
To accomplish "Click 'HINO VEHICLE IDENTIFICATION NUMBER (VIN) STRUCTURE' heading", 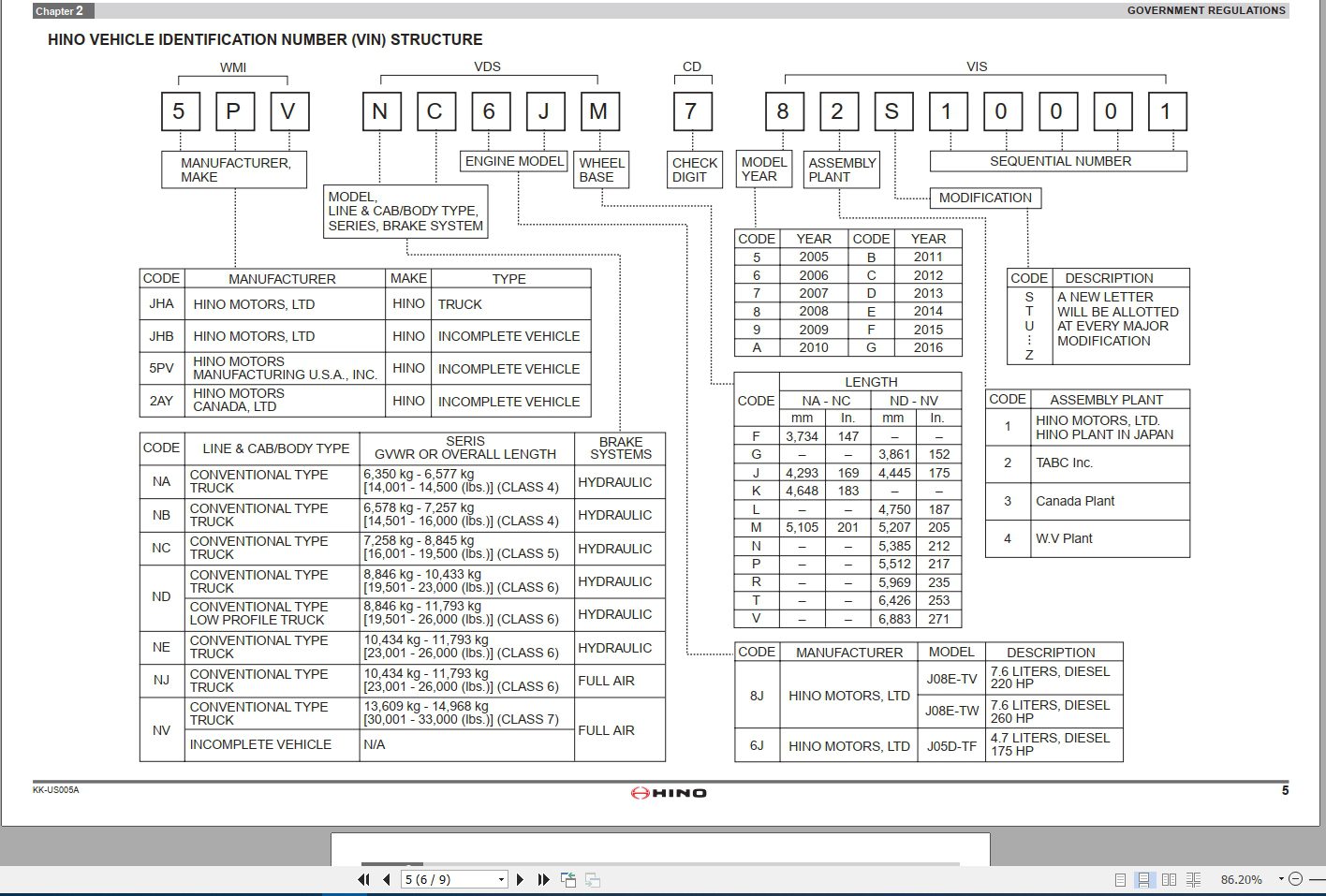I will point(265,39).
